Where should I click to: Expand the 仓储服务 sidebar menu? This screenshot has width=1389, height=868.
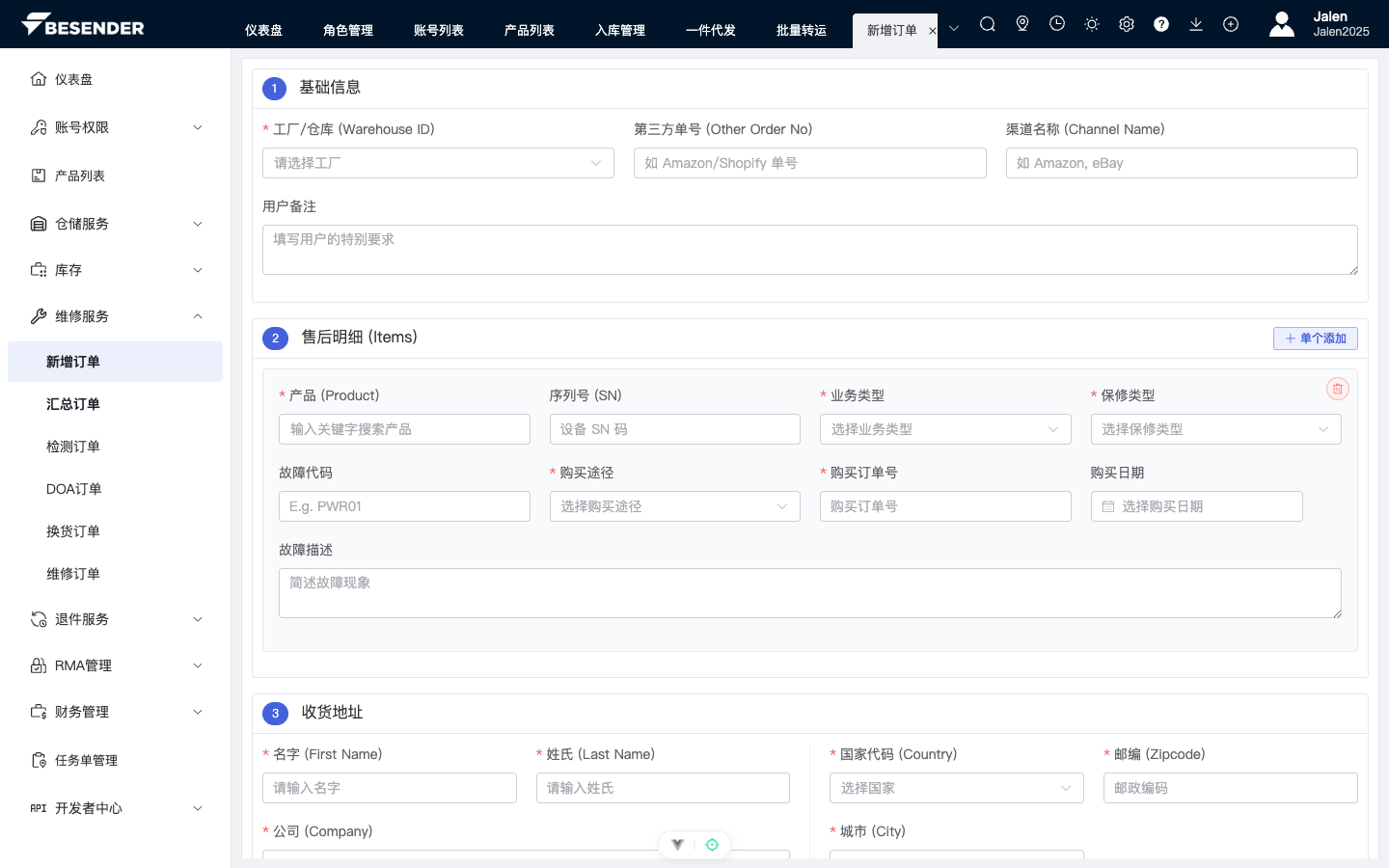(x=198, y=224)
